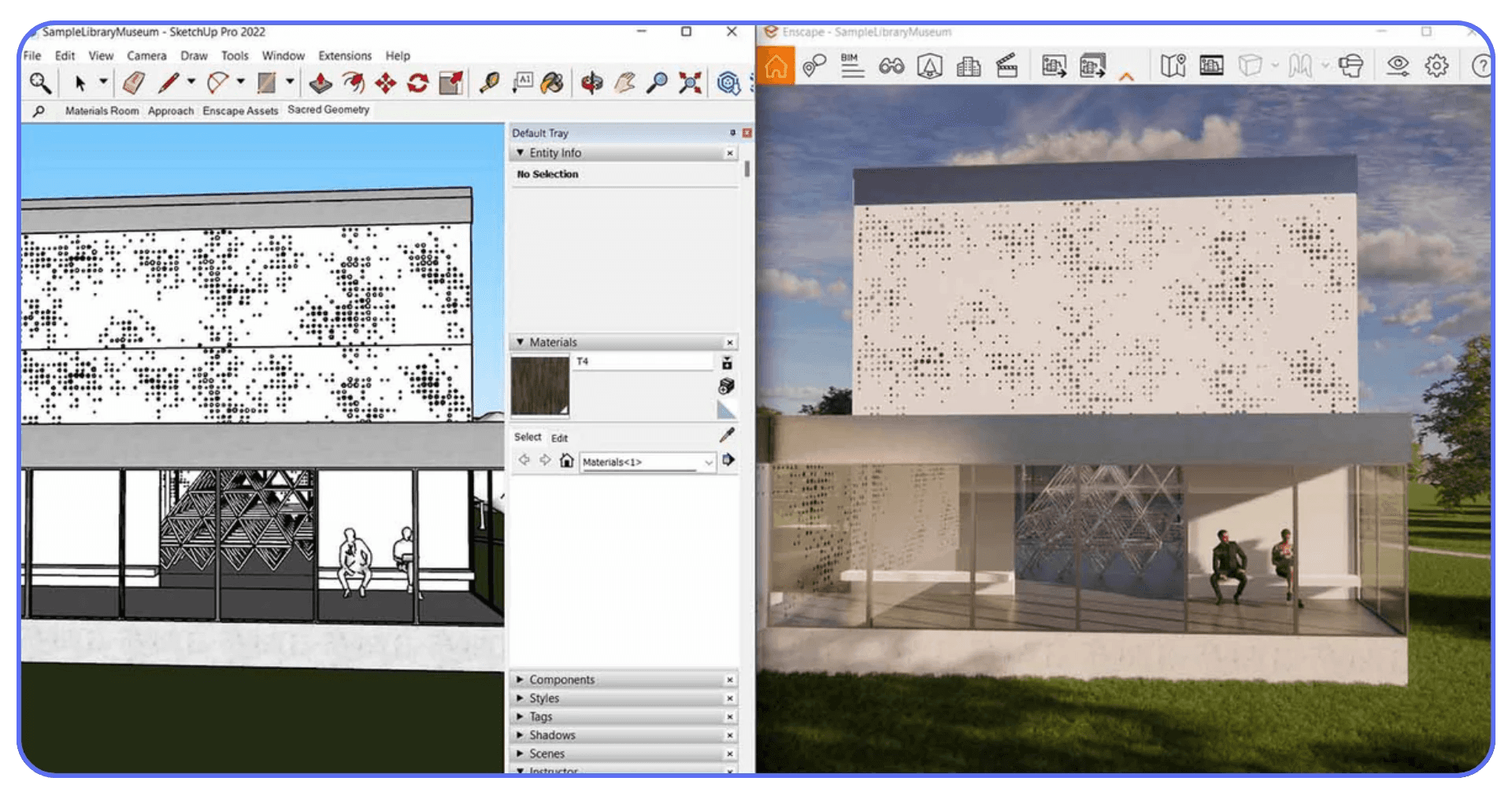
Task: Expand the Styles panel
Action: pyautogui.click(x=520, y=698)
